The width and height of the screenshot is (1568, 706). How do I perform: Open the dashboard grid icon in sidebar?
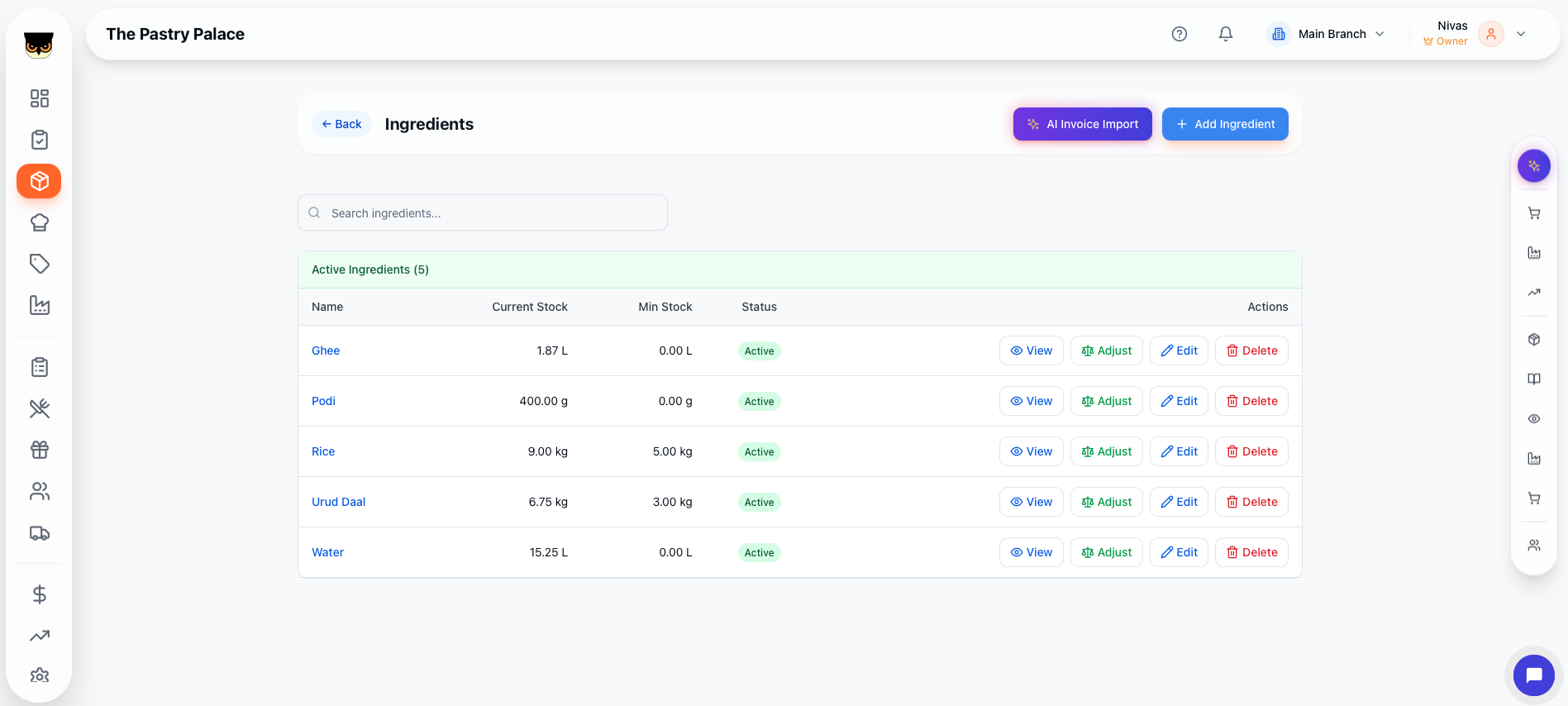point(39,98)
